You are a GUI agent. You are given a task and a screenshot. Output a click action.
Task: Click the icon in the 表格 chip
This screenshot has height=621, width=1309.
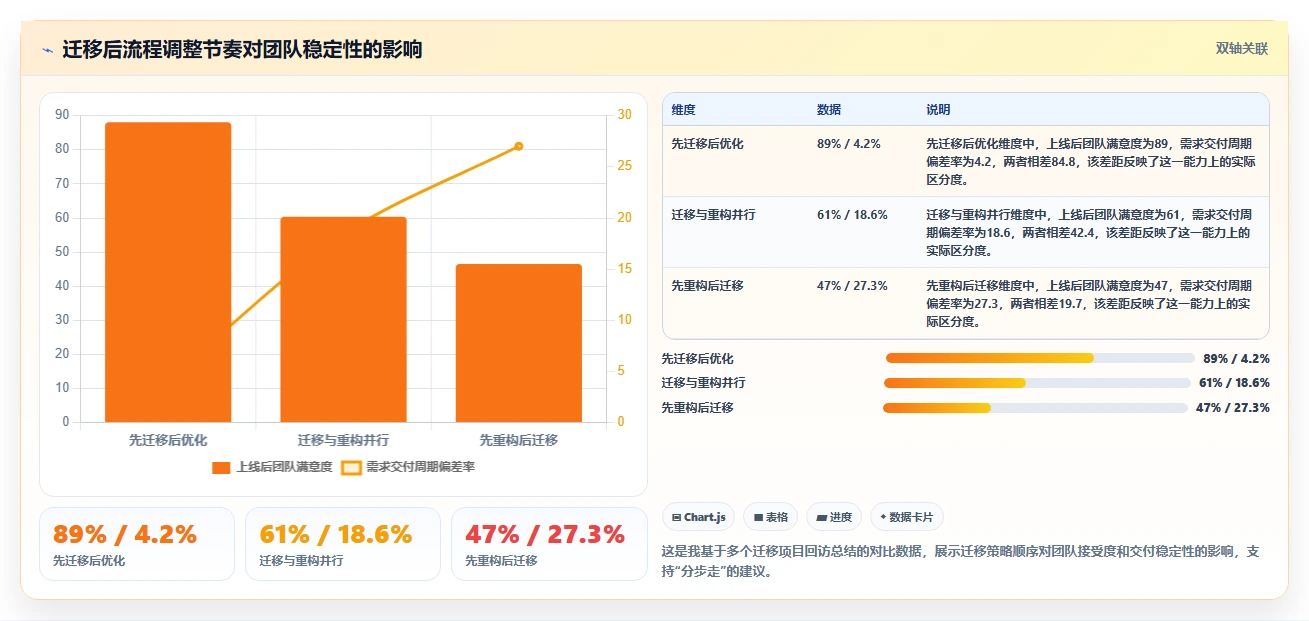[758, 518]
